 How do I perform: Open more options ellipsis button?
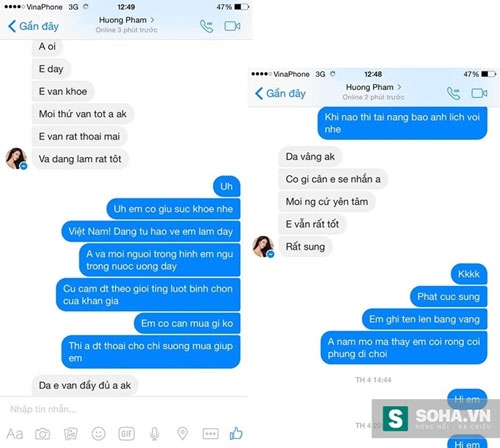pos(211,434)
